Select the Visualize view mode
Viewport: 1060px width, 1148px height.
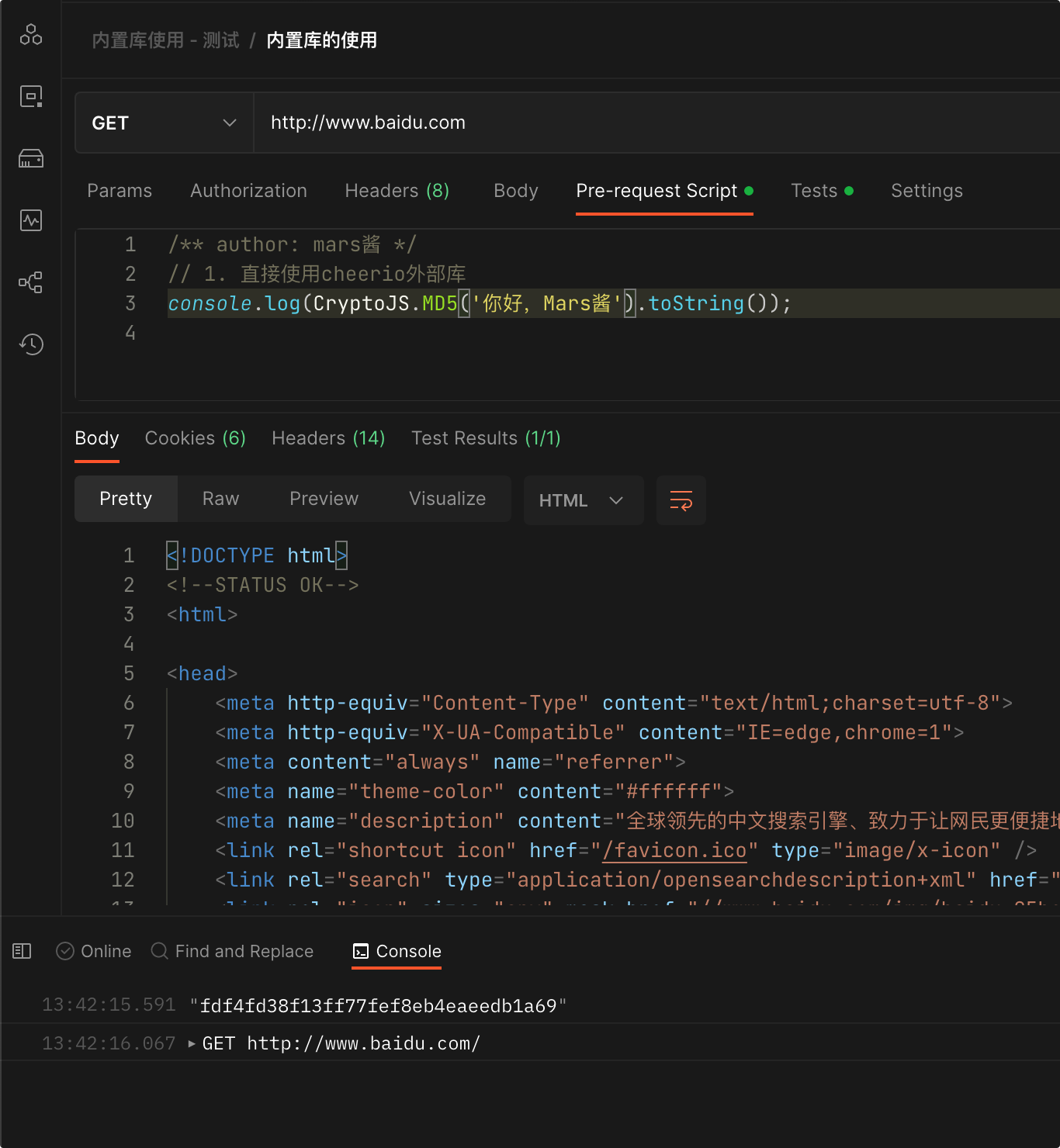point(448,499)
